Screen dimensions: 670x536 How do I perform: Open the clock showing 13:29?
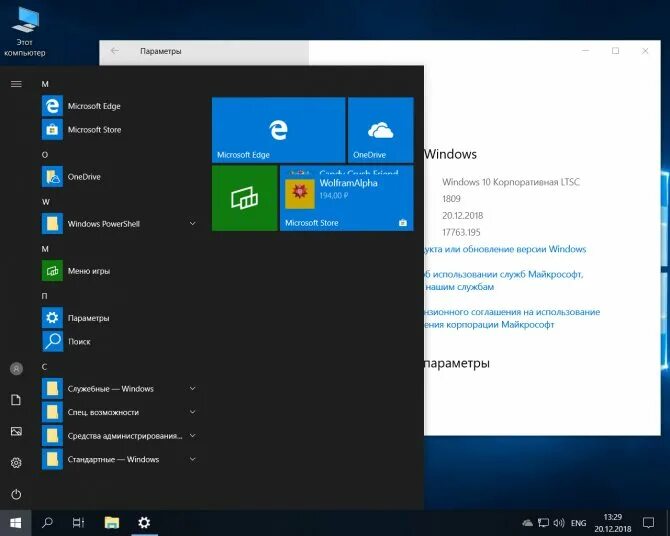(x=612, y=523)
